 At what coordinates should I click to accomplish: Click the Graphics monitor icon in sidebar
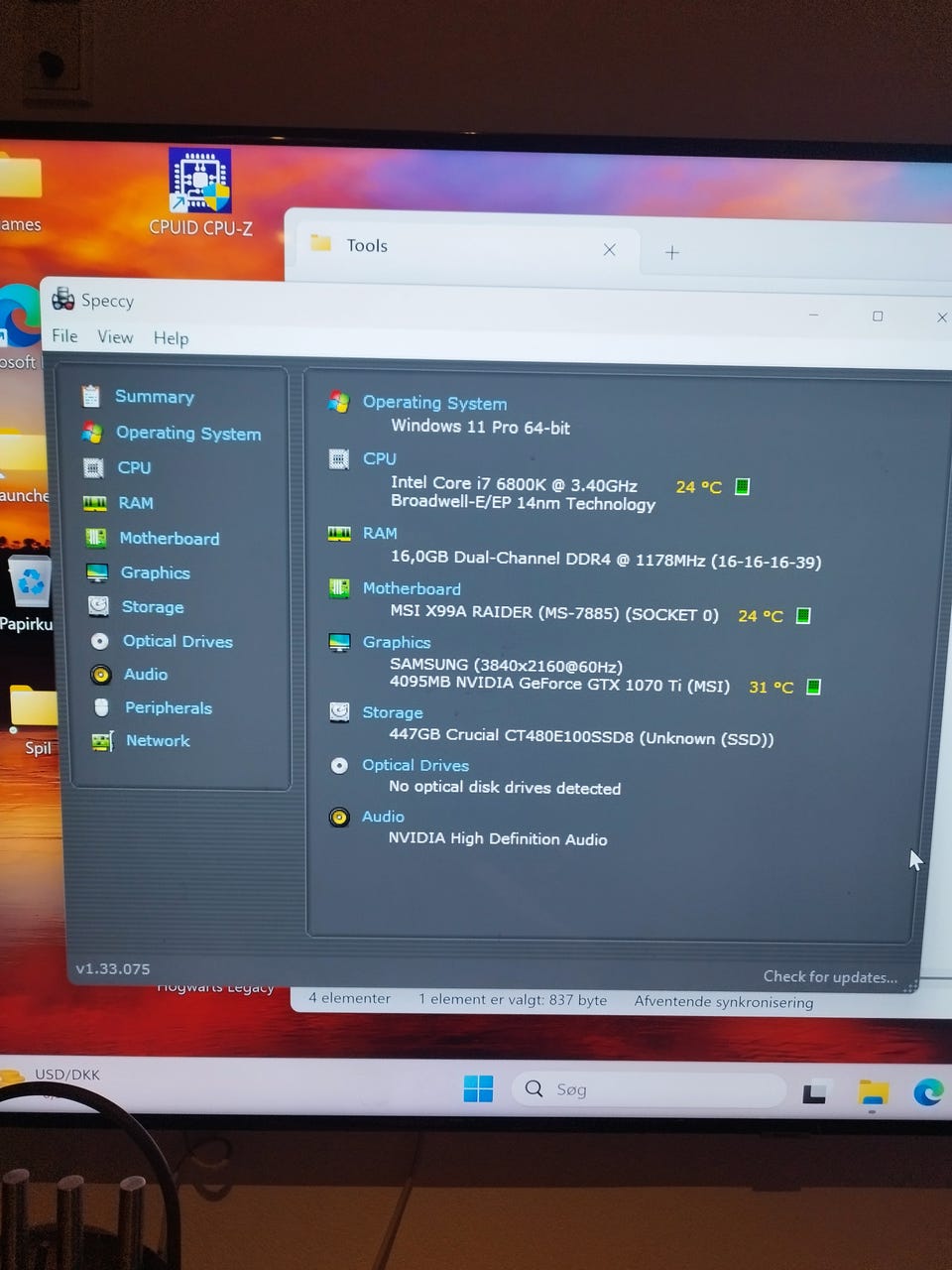click(x=96, y=572)
